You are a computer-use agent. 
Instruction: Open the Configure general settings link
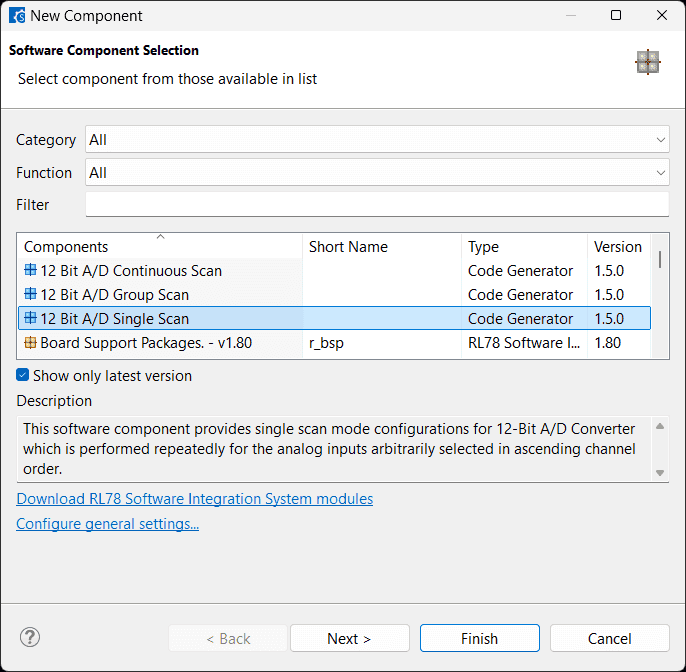click(108, 524)
